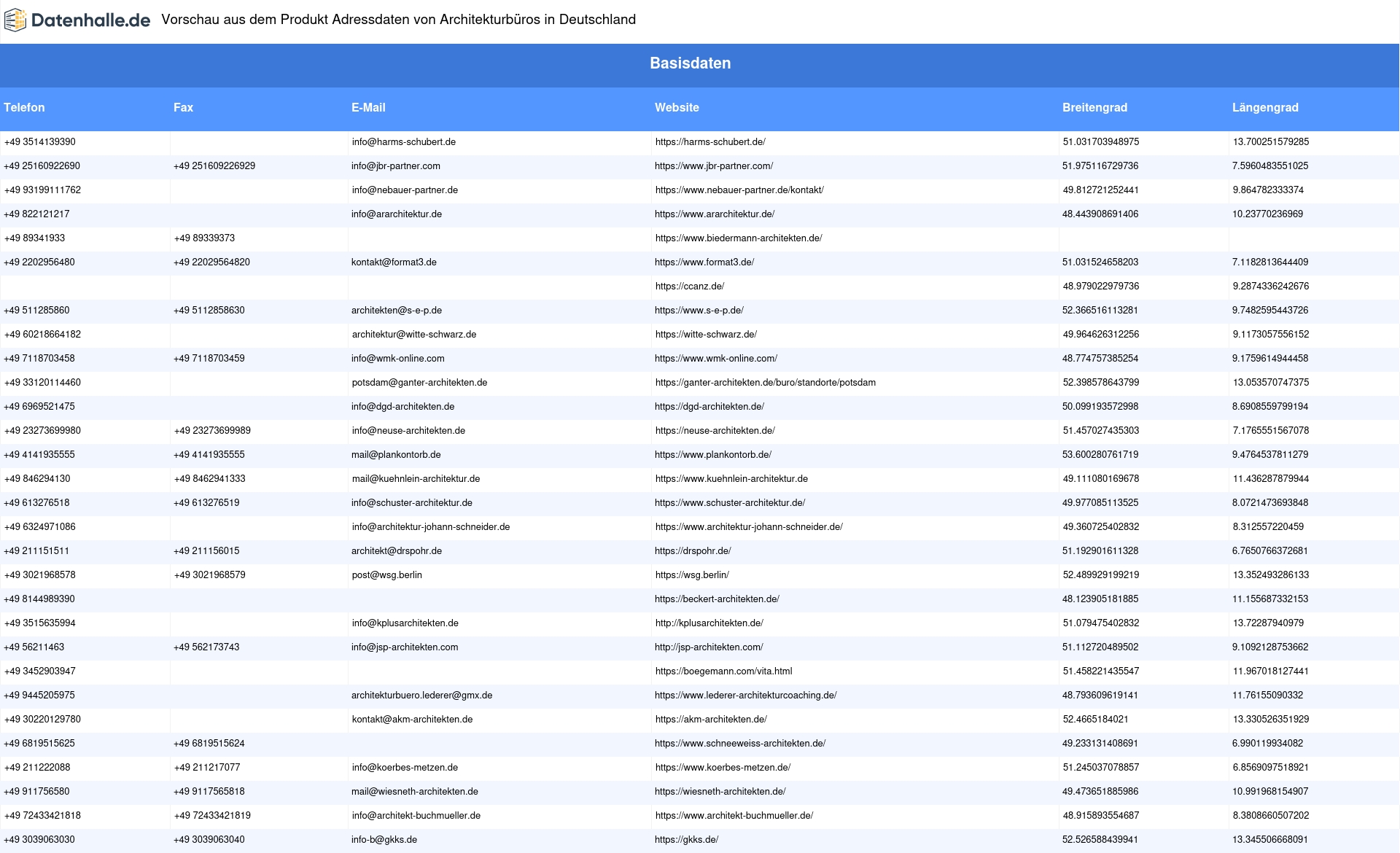Select the email info@ararchitektur.de
1400x853 pixels.
pos(397,214)
